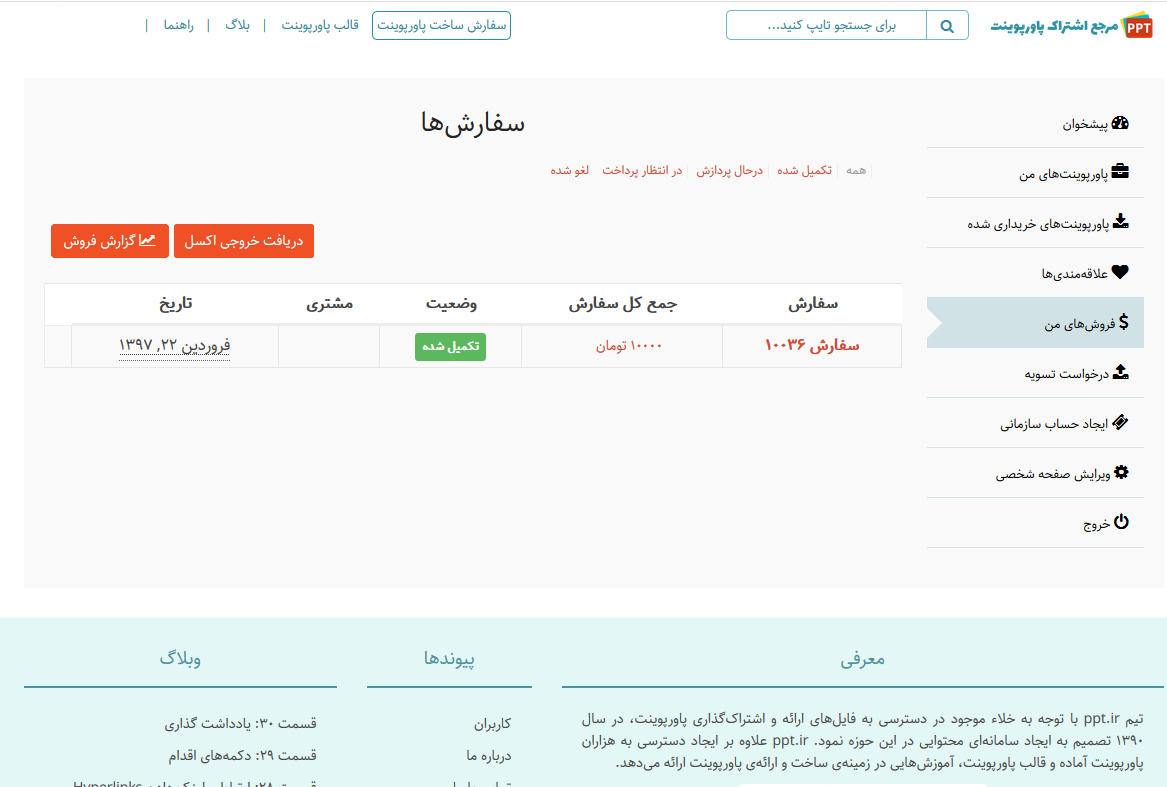Image resolution: width=1167 pixels, height=787 pixels.
Task: Click the سفارش ساخت پاورپوینت button
Action: pyautogui.click(x=441, y=26)
